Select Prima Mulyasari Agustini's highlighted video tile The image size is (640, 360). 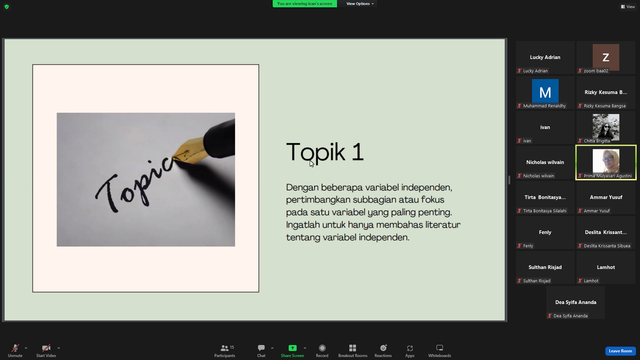tap(606, 163)
